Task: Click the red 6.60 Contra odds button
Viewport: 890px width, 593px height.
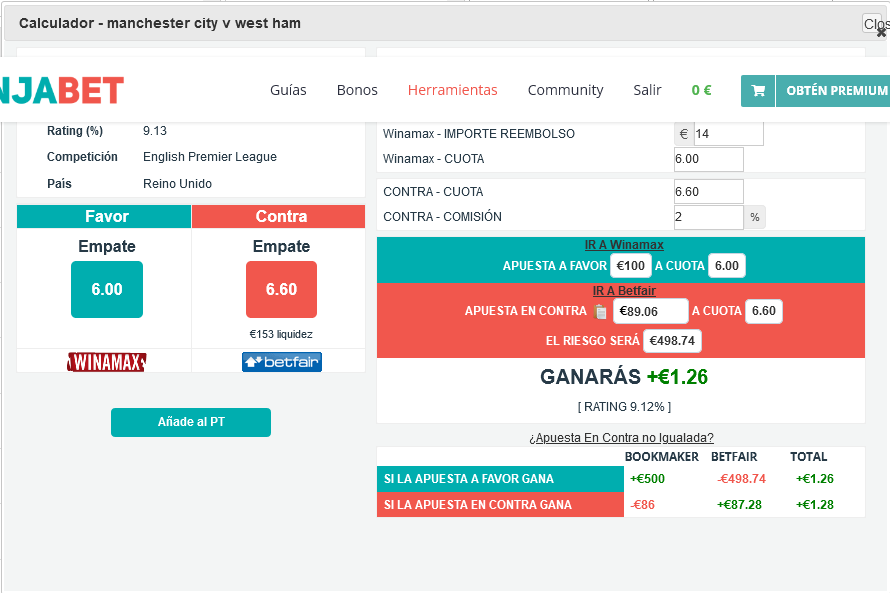Action: coord(282,289)
